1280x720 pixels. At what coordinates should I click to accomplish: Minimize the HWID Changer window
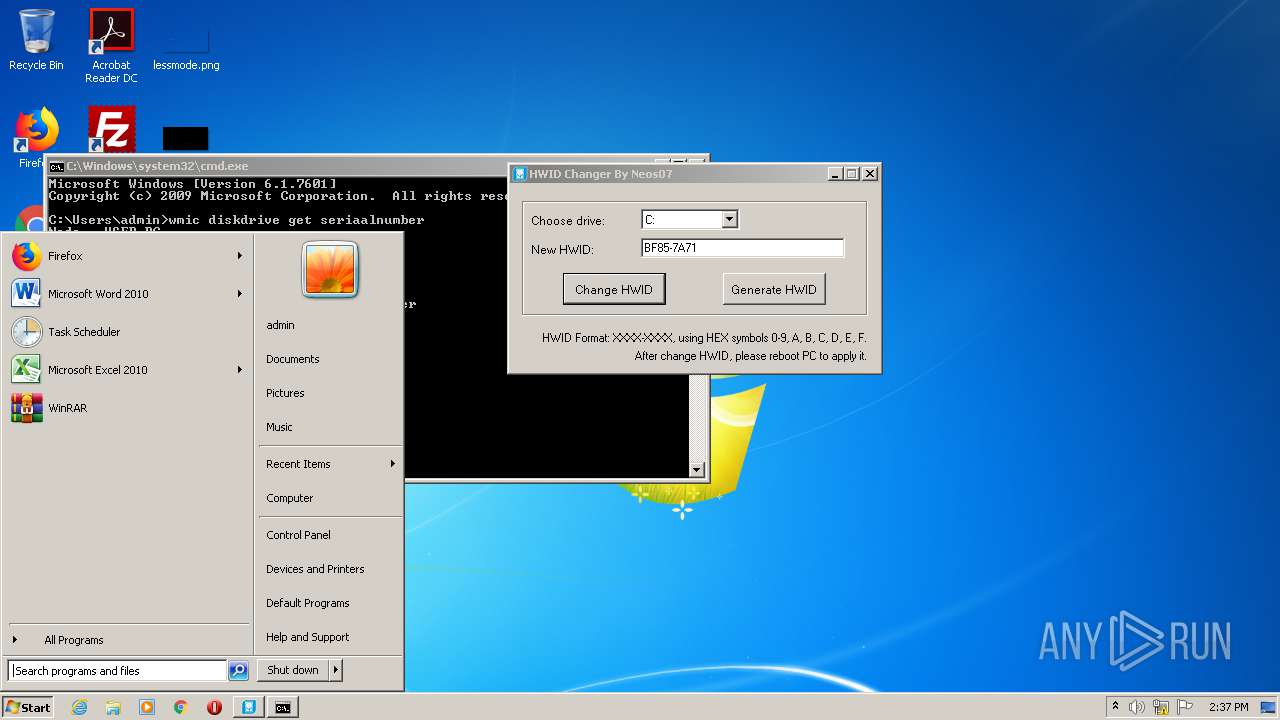pos(835,174)
